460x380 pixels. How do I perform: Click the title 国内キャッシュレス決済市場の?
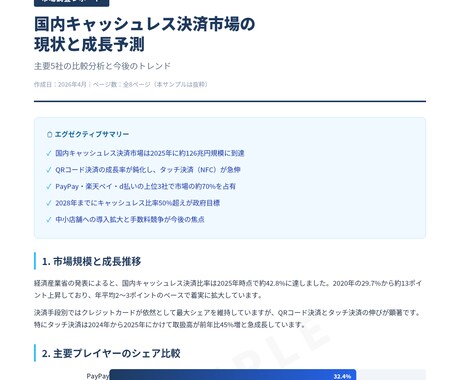point(144,24)
